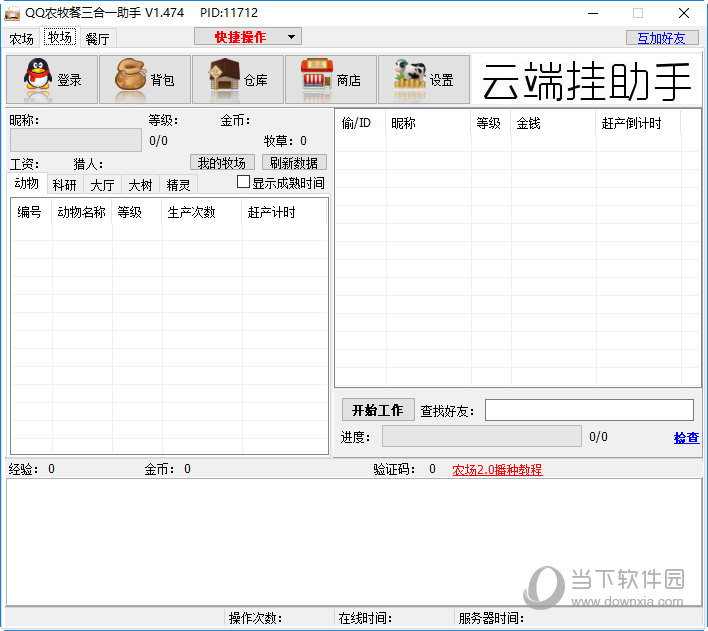Click 操作次数 in status bar
Screen dimensions: 708x631
[x=256, y=618]
